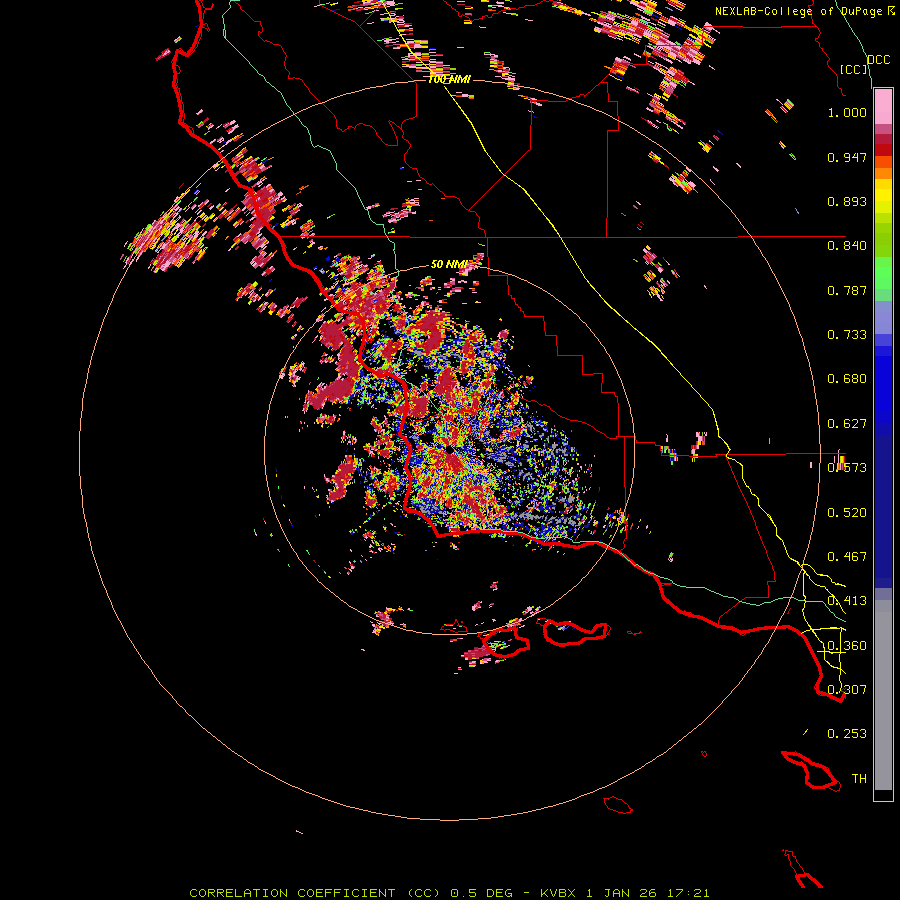Click the TH threshold label
Viewport: 900px width, 900px height.
pos(859,779)
